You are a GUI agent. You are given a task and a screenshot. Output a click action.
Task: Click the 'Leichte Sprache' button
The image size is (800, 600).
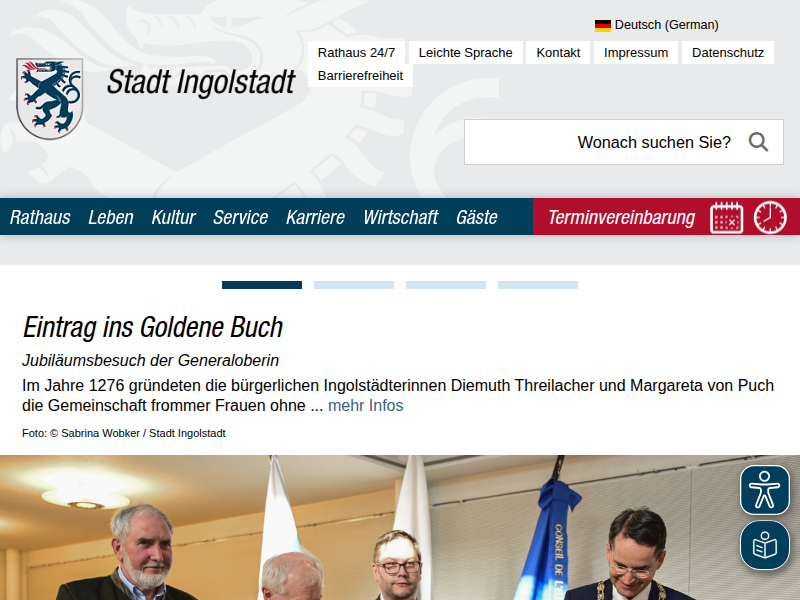click(x=465, y=52)
